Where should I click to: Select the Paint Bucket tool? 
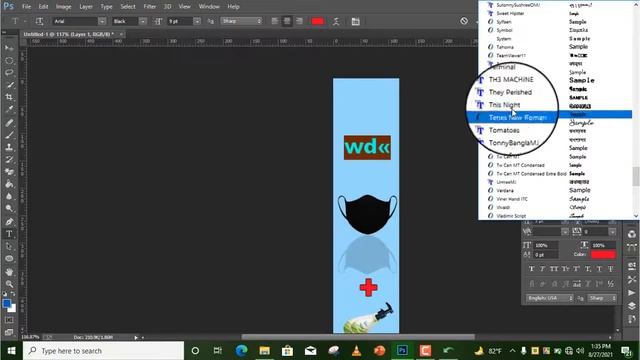[x=9, y=184]
